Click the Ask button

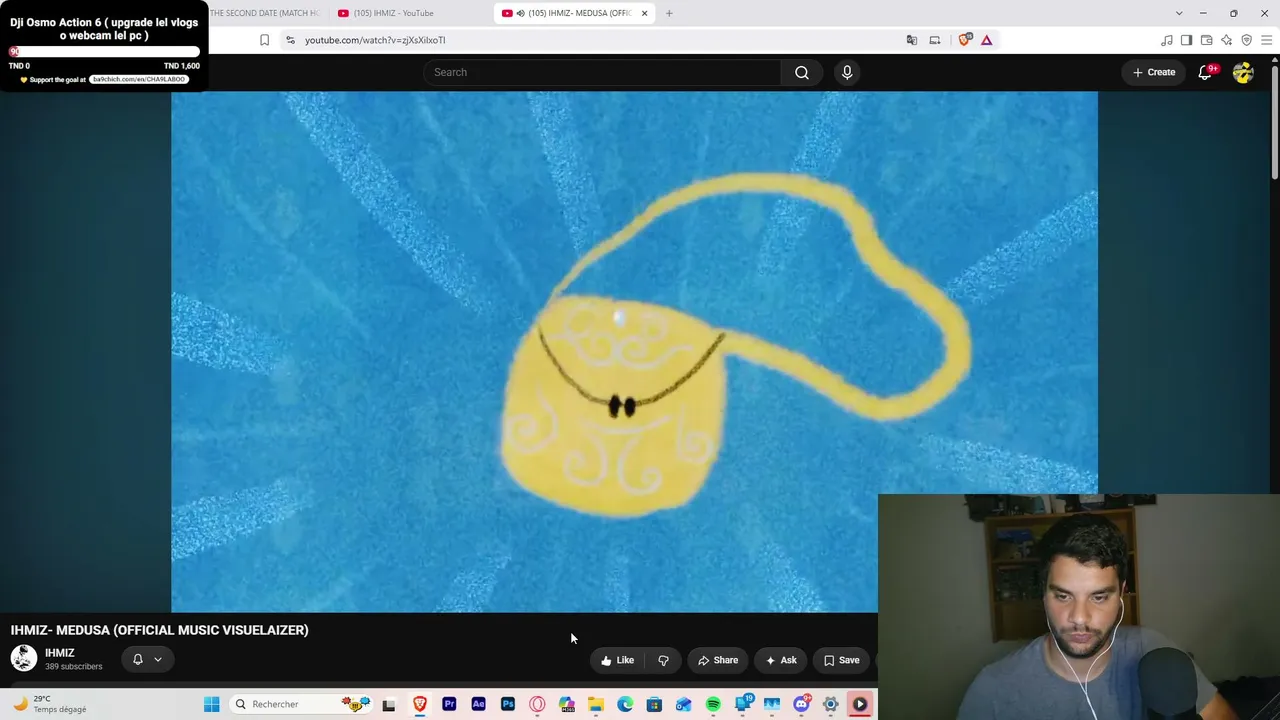point(781,660)
